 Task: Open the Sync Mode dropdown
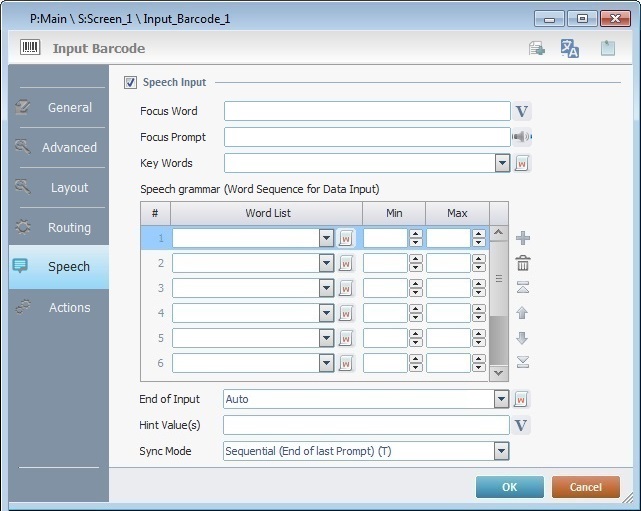pyautogui.click(x=501, y=451)
